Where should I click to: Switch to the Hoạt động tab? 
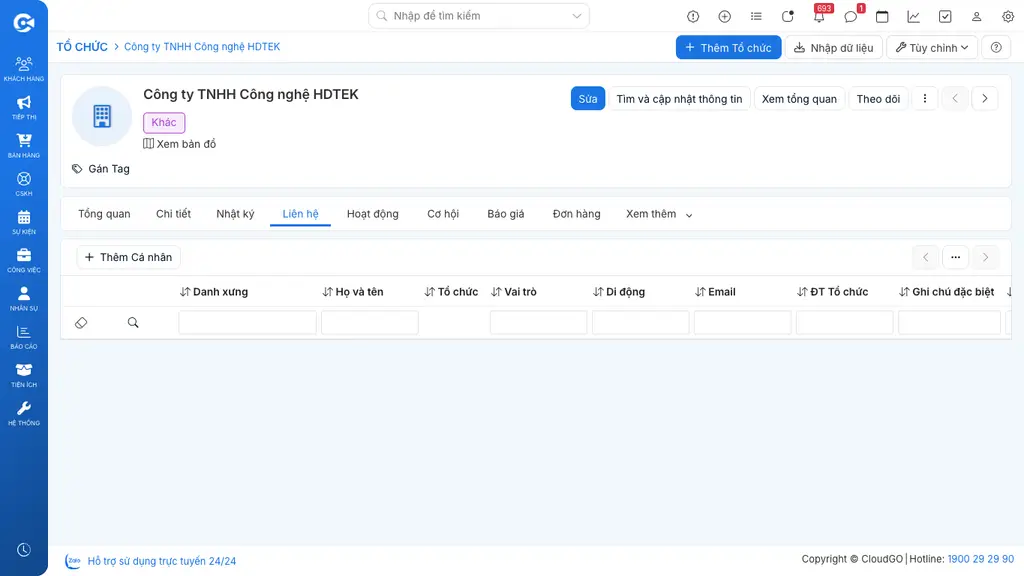(x=372, y=214)
